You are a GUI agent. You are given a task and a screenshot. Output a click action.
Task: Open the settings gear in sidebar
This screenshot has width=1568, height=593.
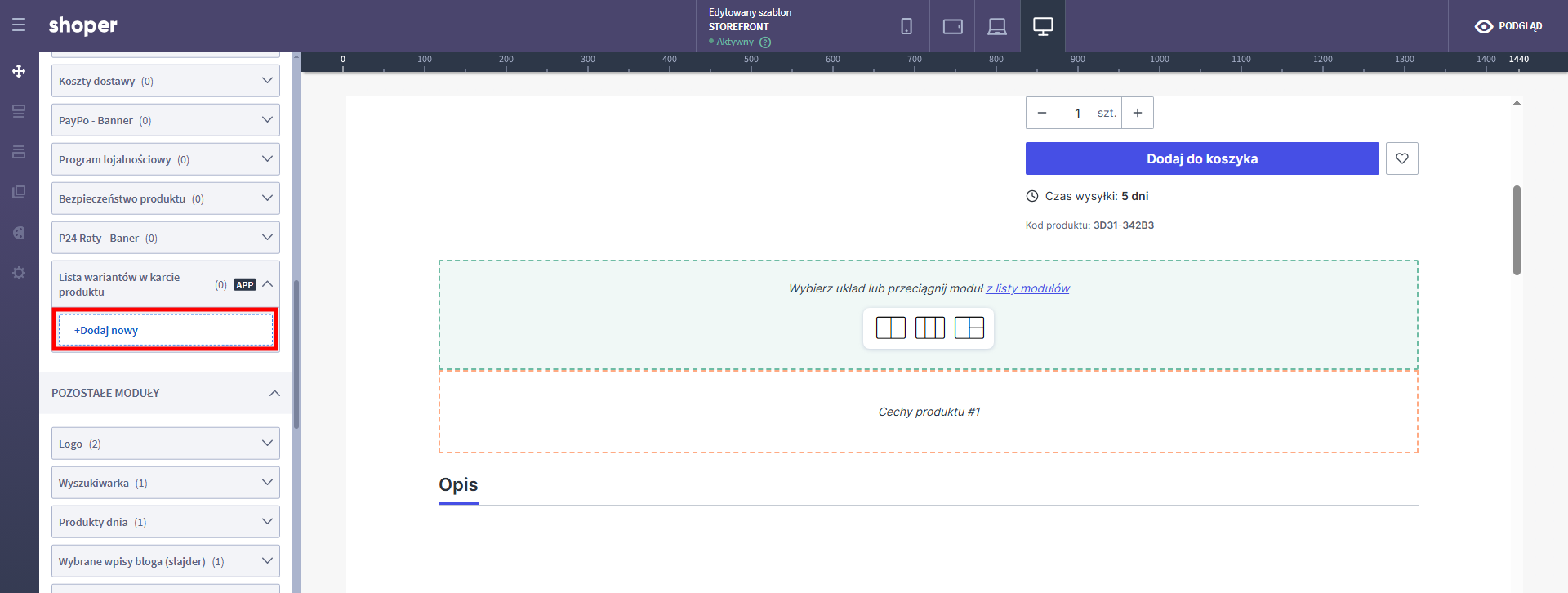tap(19, 273)
